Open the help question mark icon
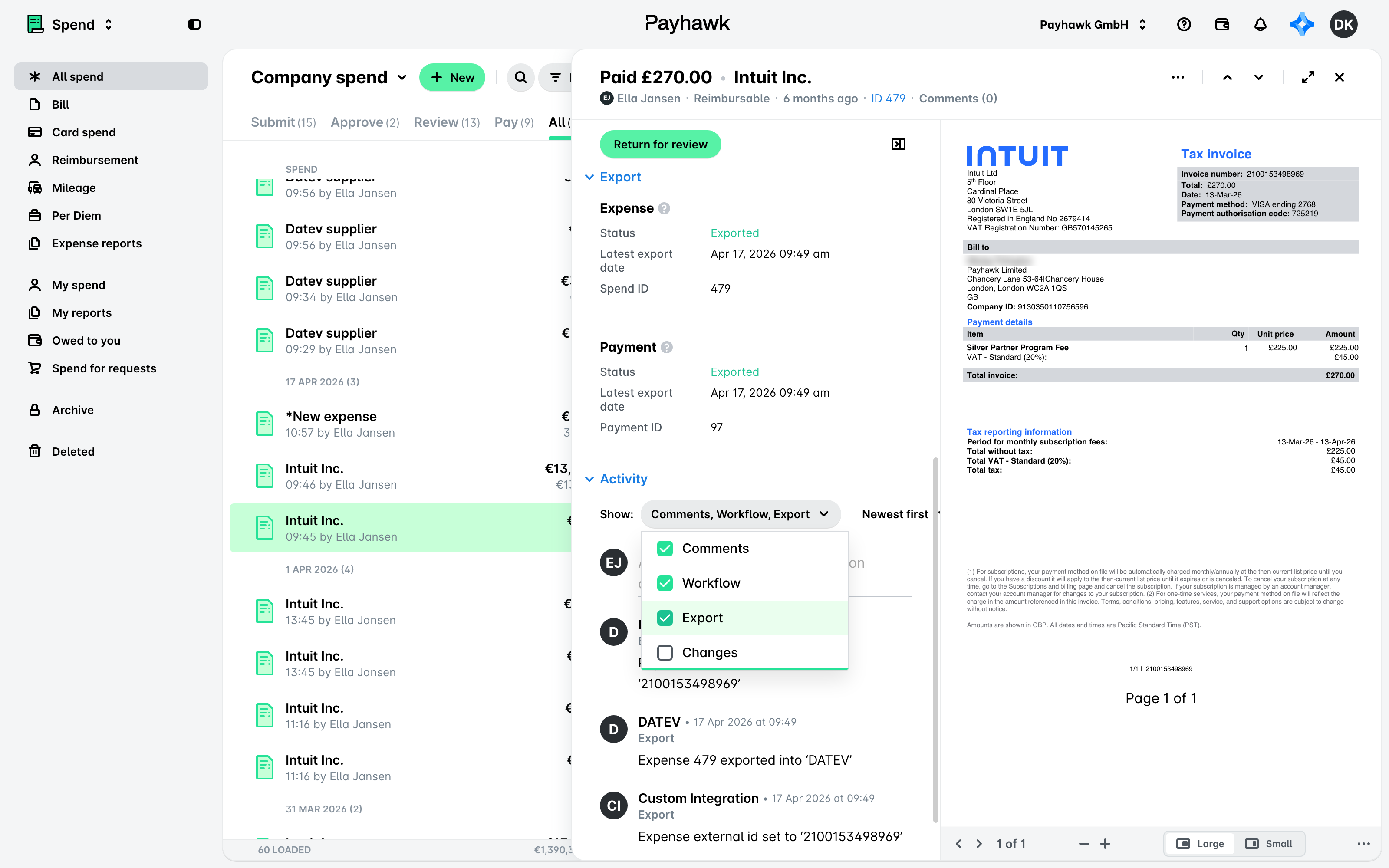 click(x=1184, y=24)
